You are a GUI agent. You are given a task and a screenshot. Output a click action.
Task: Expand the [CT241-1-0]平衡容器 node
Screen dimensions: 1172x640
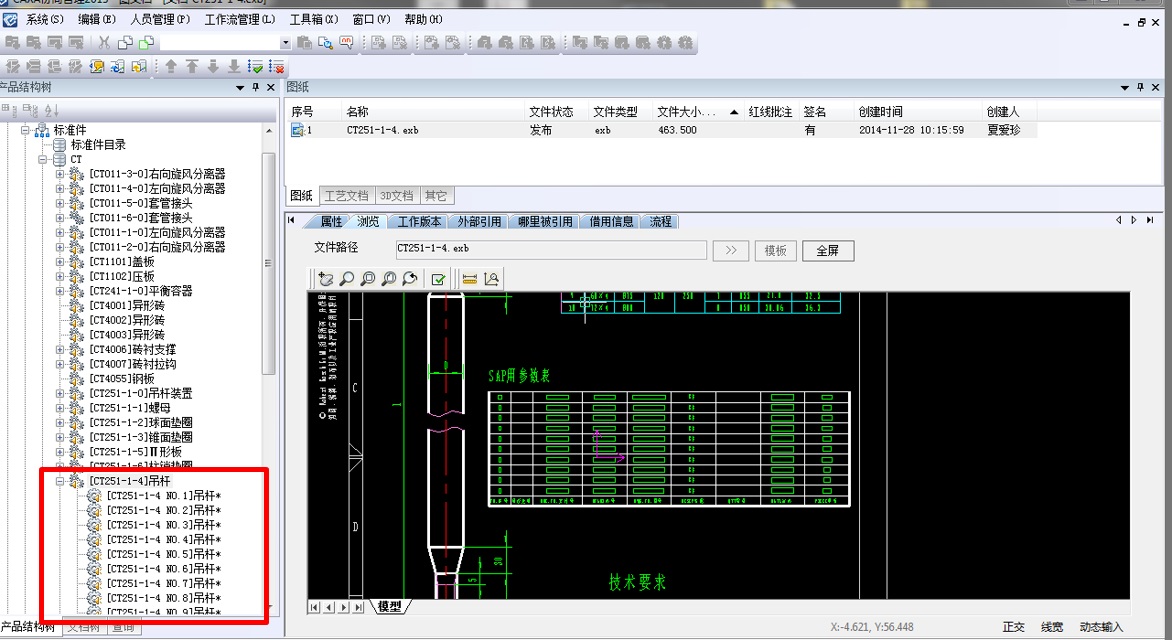tap(60, 291)
